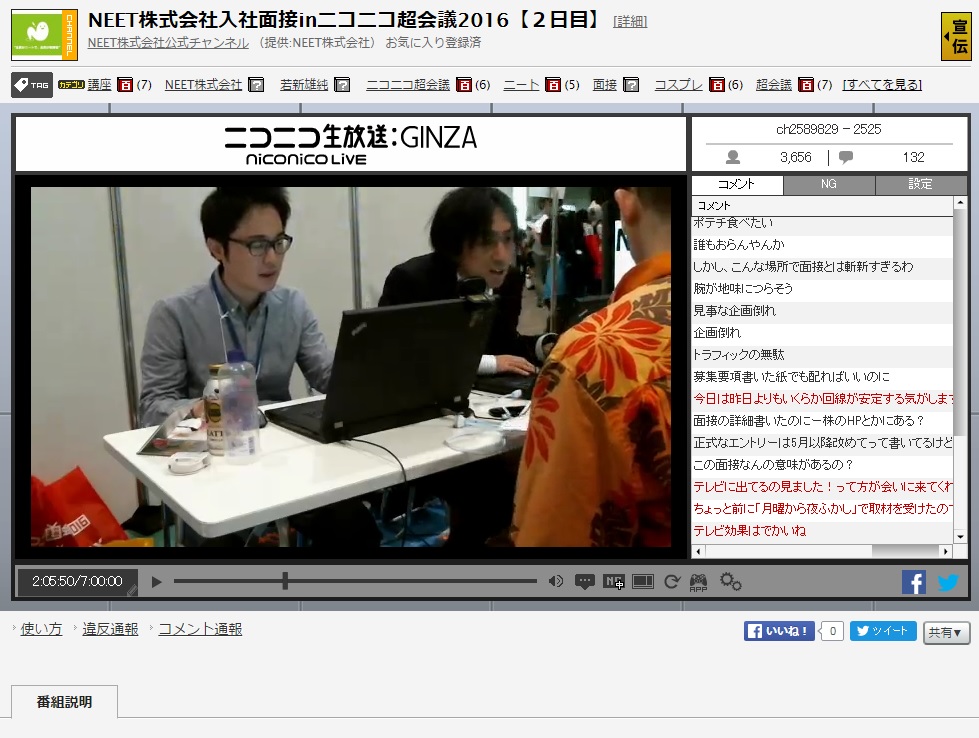This screenshot has width=979, height=738.
Task: Click the カテゴリ category badge
Action: tap(71, 84)
